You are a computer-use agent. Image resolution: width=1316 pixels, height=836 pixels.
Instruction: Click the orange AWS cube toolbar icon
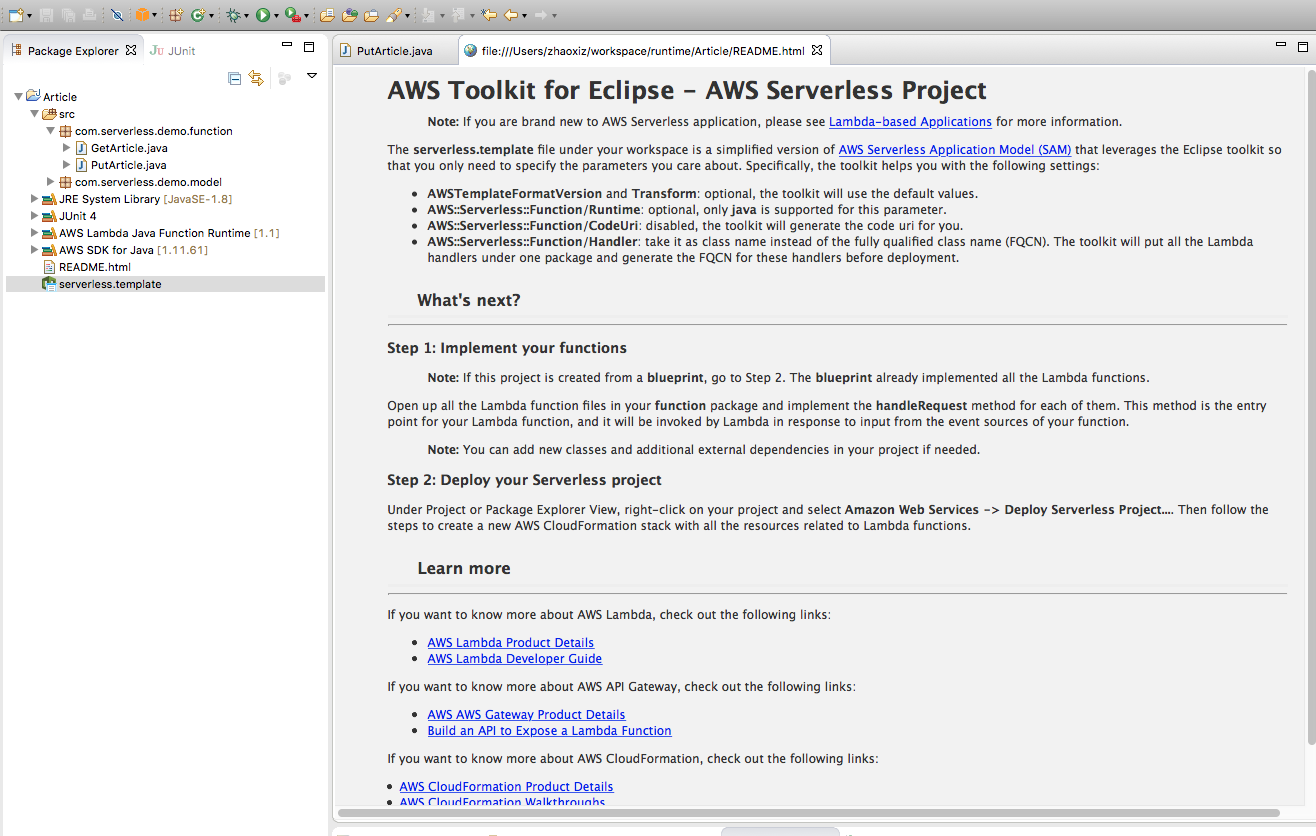pos(142,15)
